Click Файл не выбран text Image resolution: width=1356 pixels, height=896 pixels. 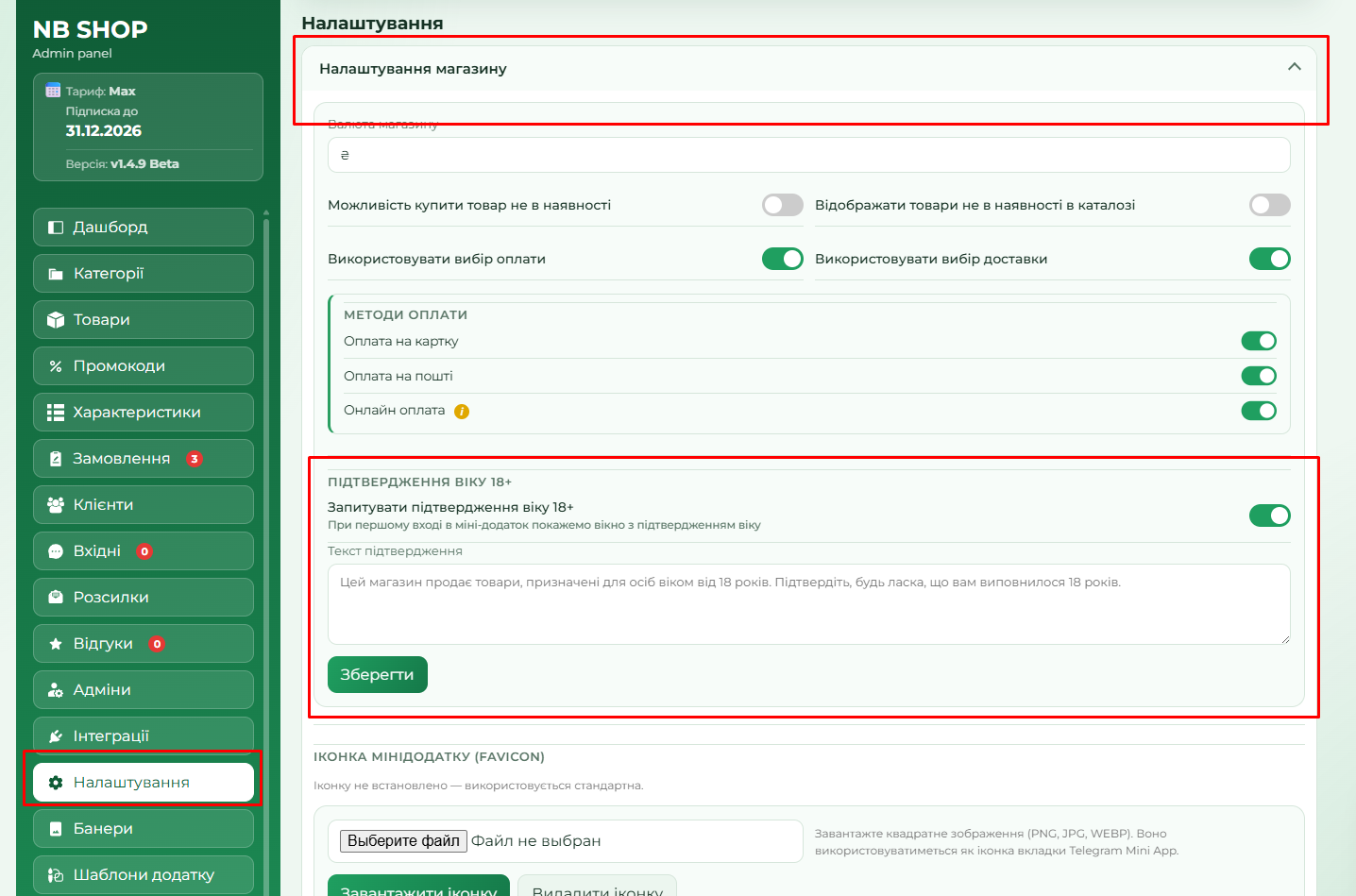point(536,840)
